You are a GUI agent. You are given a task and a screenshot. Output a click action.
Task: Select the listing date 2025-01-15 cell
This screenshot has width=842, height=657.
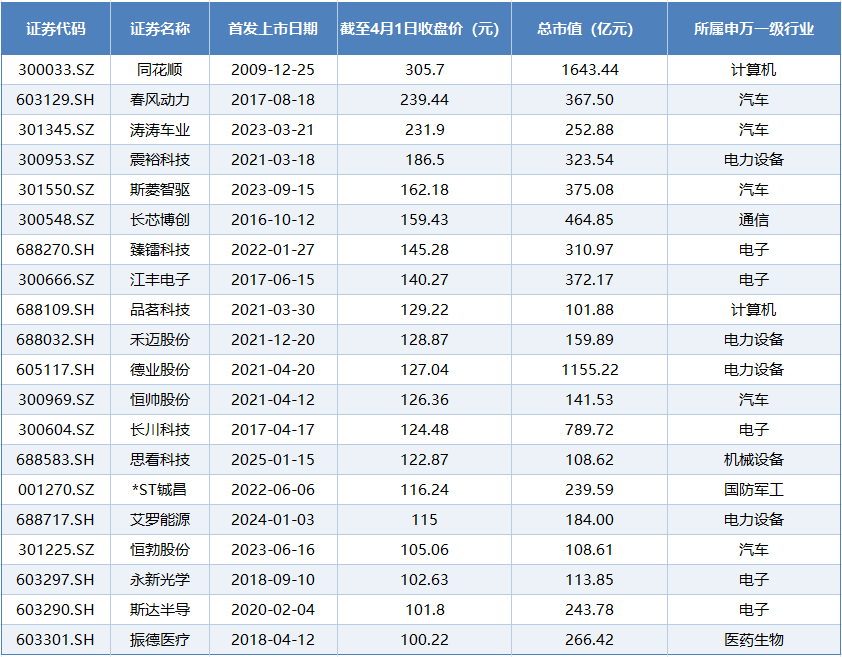click(x=273, y=460)
